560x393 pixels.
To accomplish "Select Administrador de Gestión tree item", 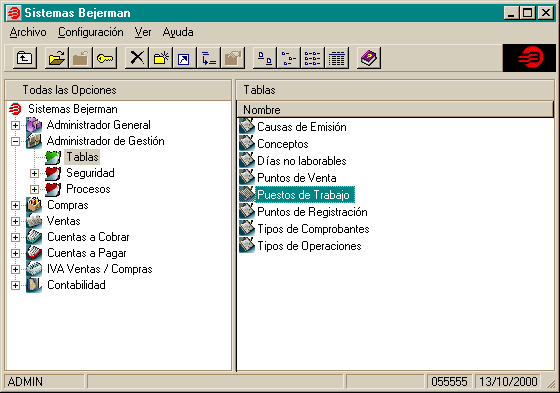I will (105, 141).
